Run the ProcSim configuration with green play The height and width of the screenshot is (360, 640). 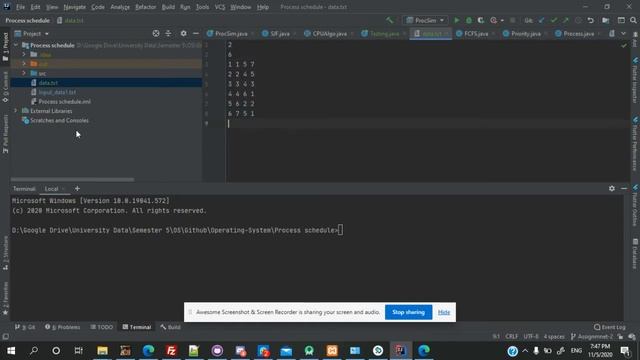click(457, 20)
